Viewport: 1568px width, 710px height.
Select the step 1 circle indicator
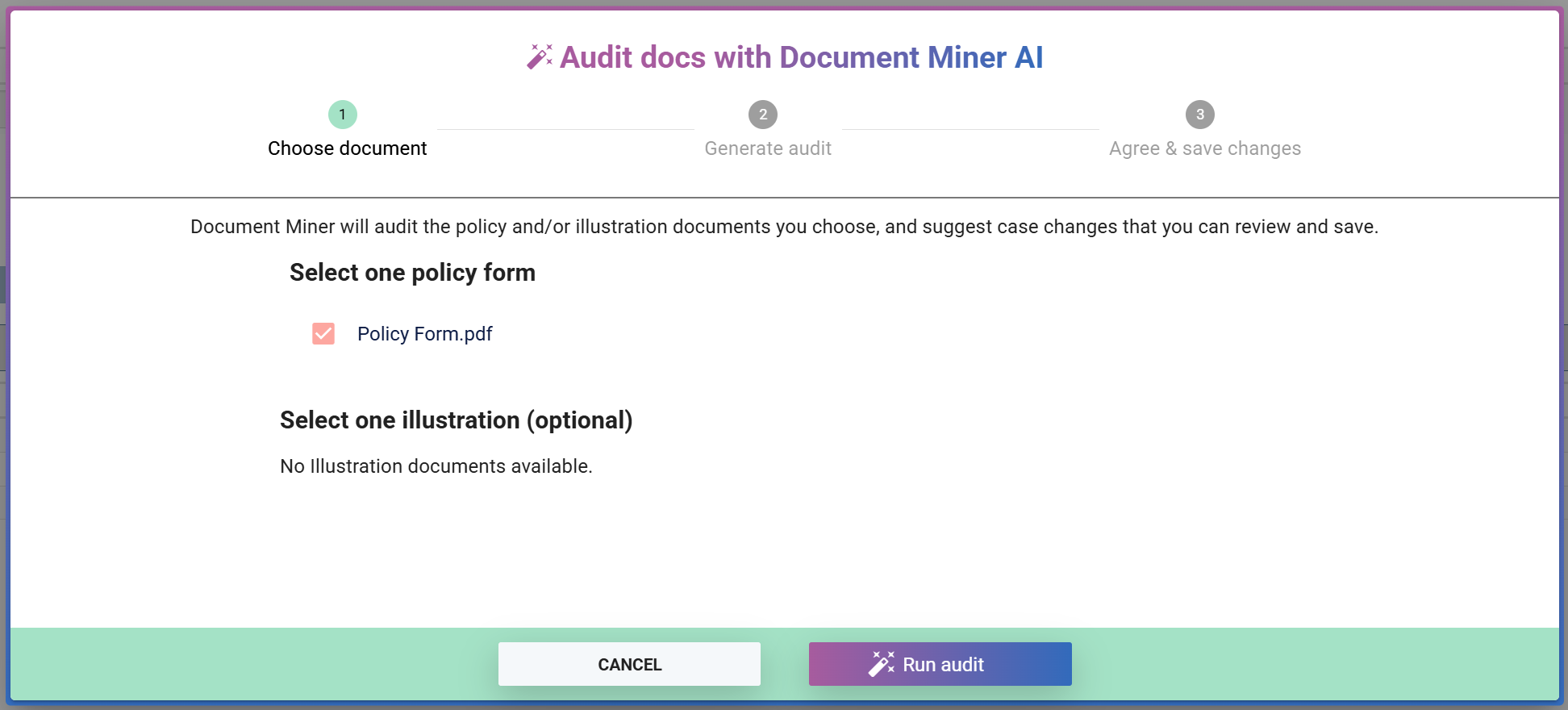pos(343,115)
